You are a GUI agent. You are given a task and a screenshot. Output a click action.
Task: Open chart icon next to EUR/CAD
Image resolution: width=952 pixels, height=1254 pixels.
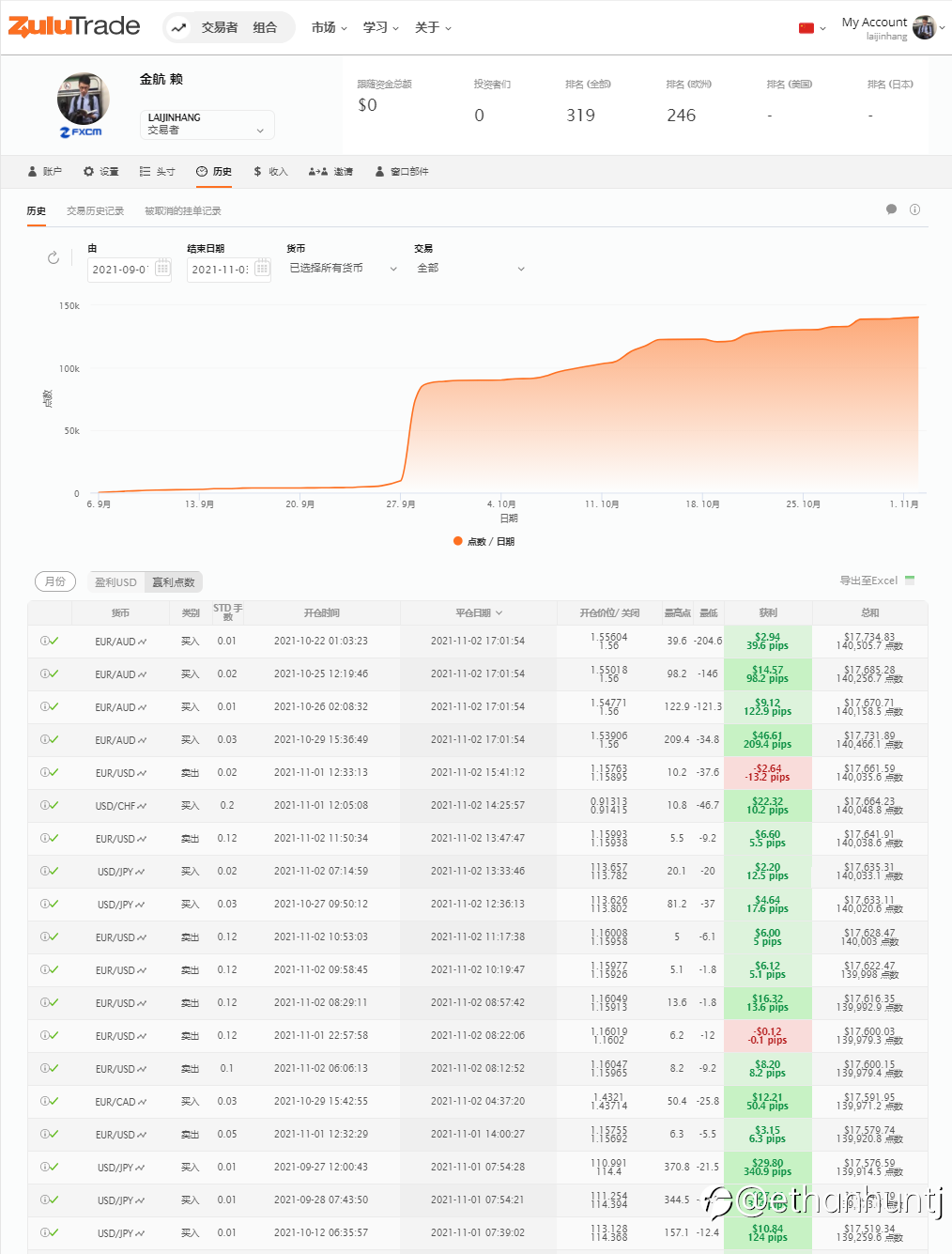(143, 1102)
